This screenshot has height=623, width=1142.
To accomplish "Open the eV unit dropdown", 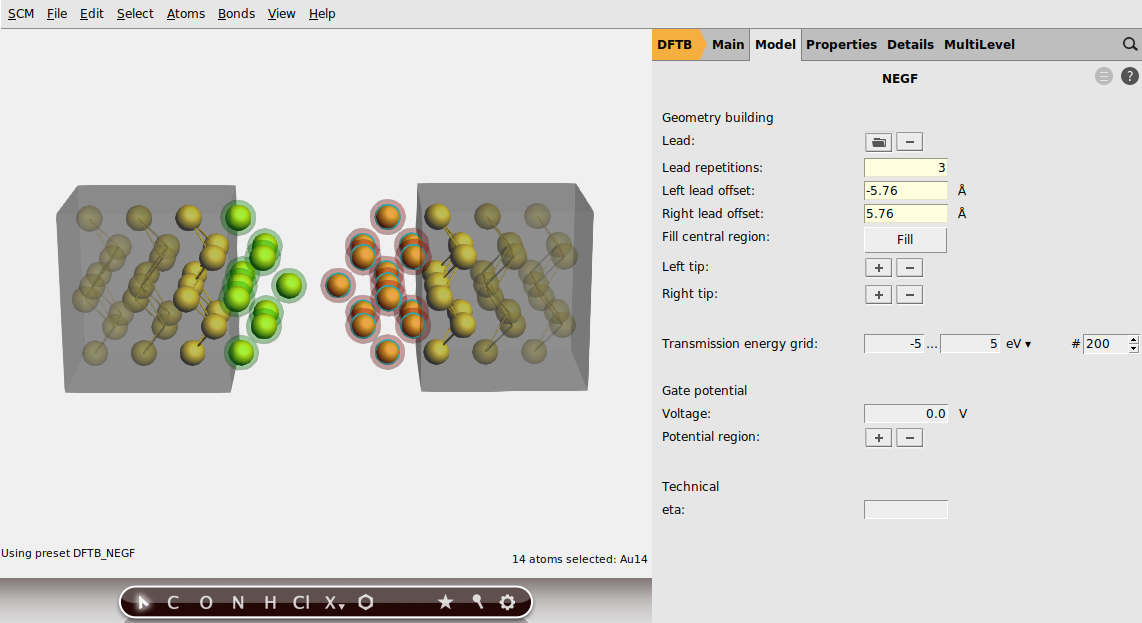I will pyautogui.click(x=1019, y=343).
